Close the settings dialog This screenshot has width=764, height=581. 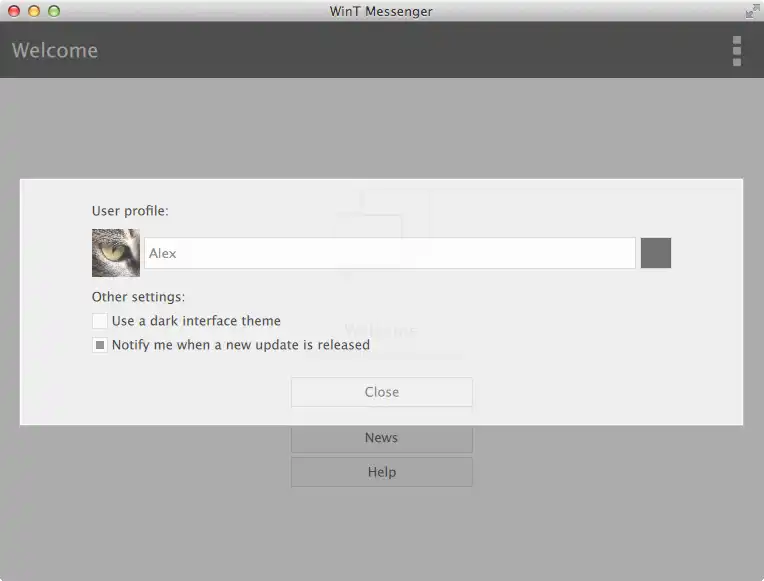click(x=382, y=392)
